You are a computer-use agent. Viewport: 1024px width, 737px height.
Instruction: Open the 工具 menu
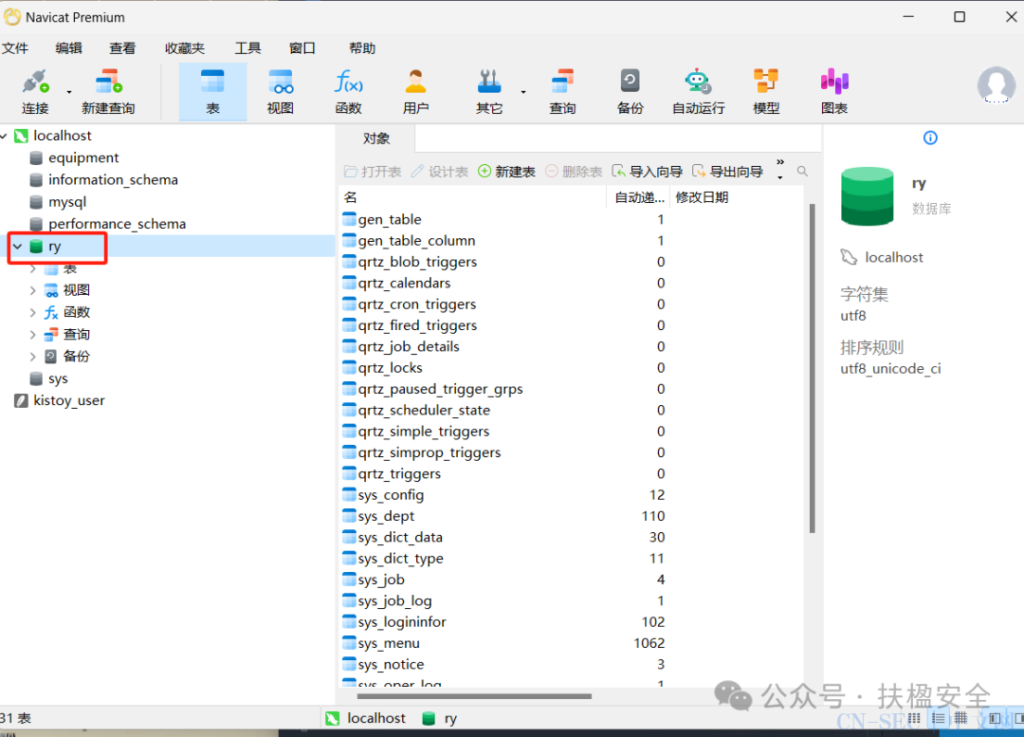(248, 48)
